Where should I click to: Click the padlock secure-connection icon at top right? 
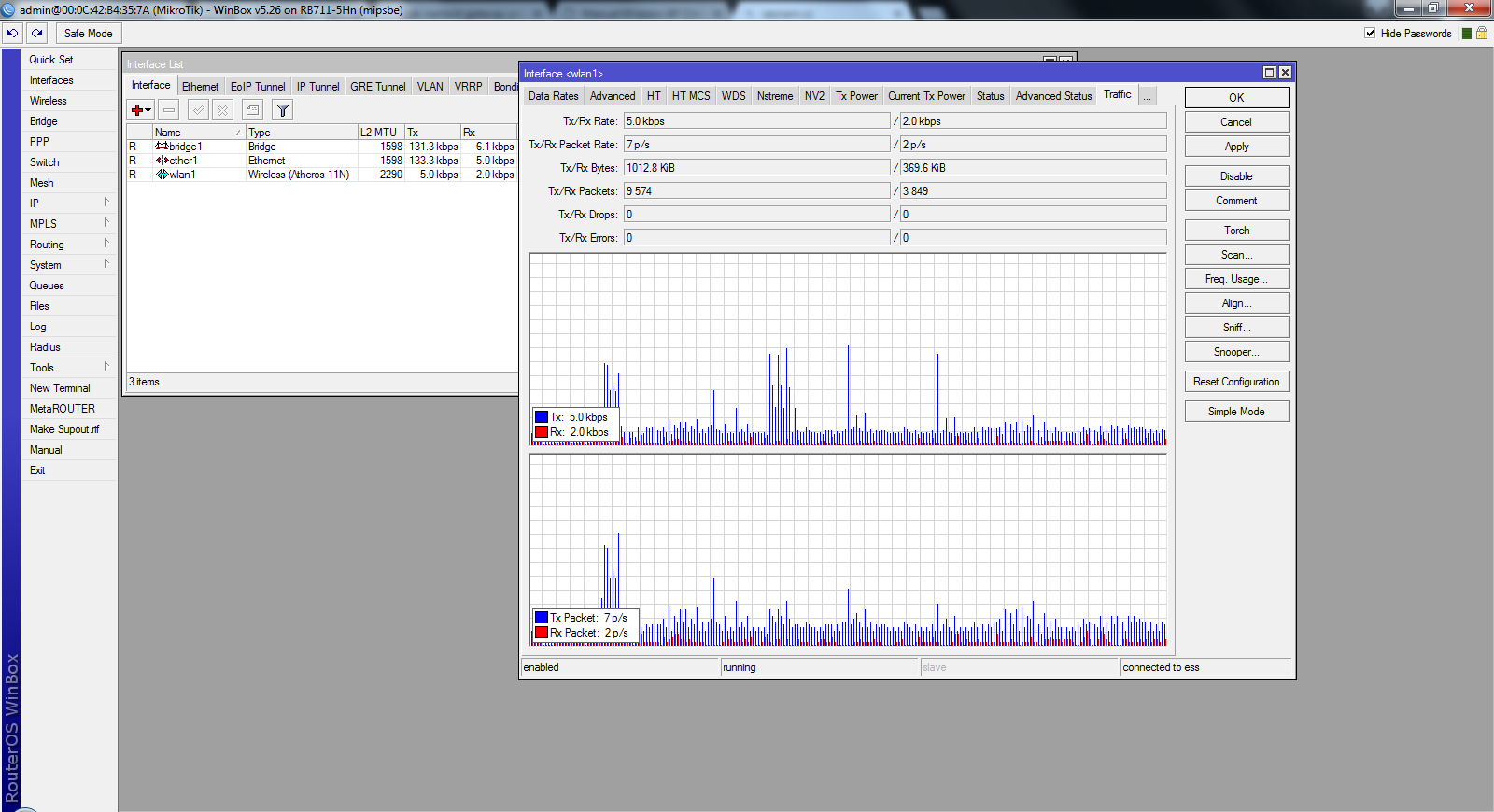[1481, 33]
